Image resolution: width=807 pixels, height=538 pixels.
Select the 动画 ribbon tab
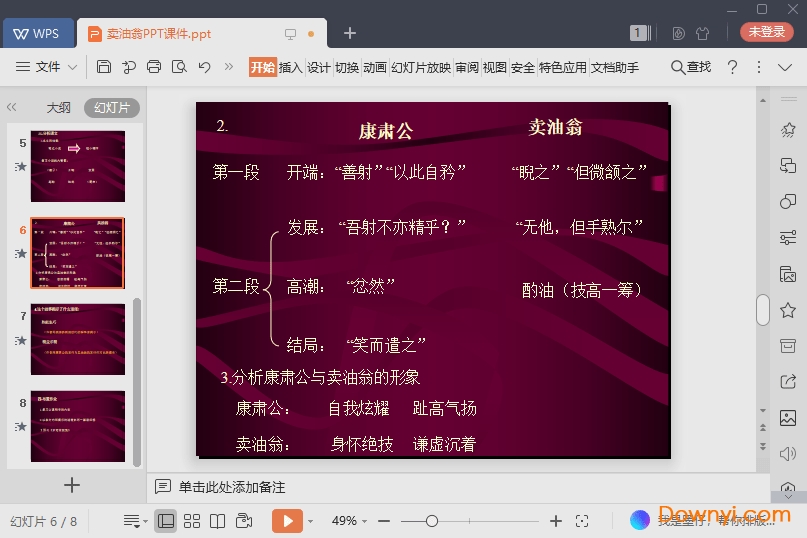coord(375,67)
